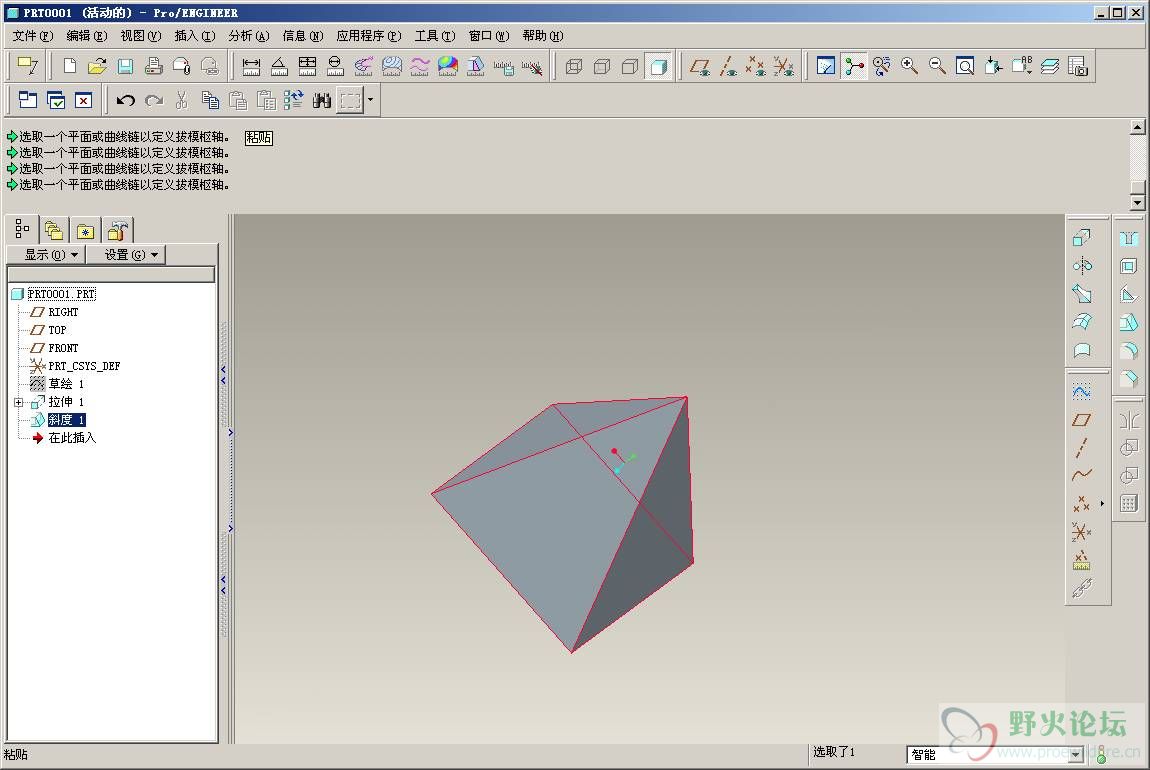Measure an angle with the angle icon
The width and height of the screenshot is (1150, 770).
tap(279, 67)
